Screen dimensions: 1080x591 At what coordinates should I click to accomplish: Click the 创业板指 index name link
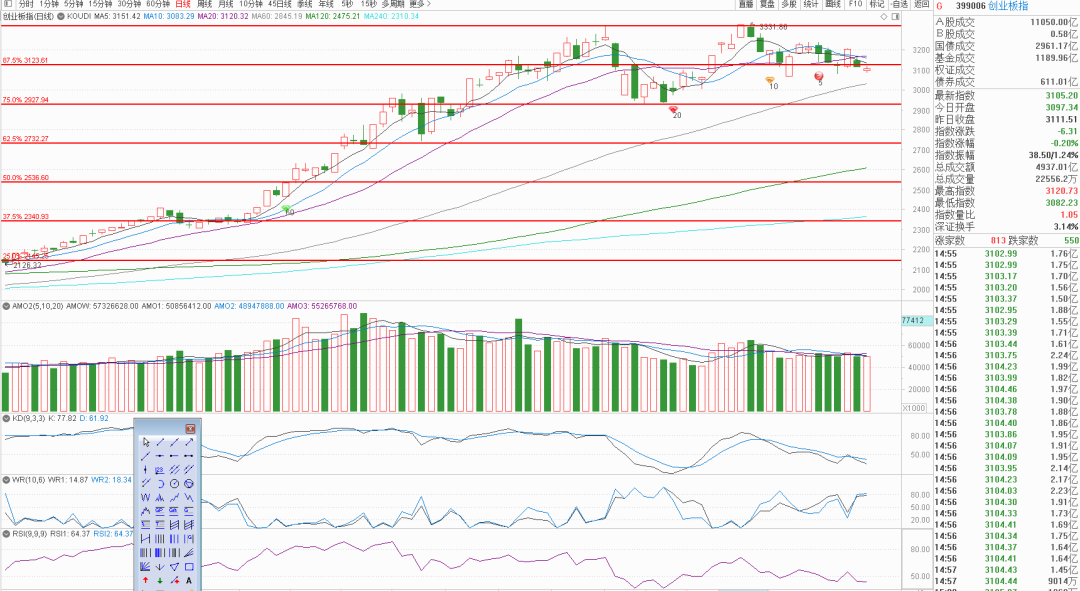tap(1008, 6)
